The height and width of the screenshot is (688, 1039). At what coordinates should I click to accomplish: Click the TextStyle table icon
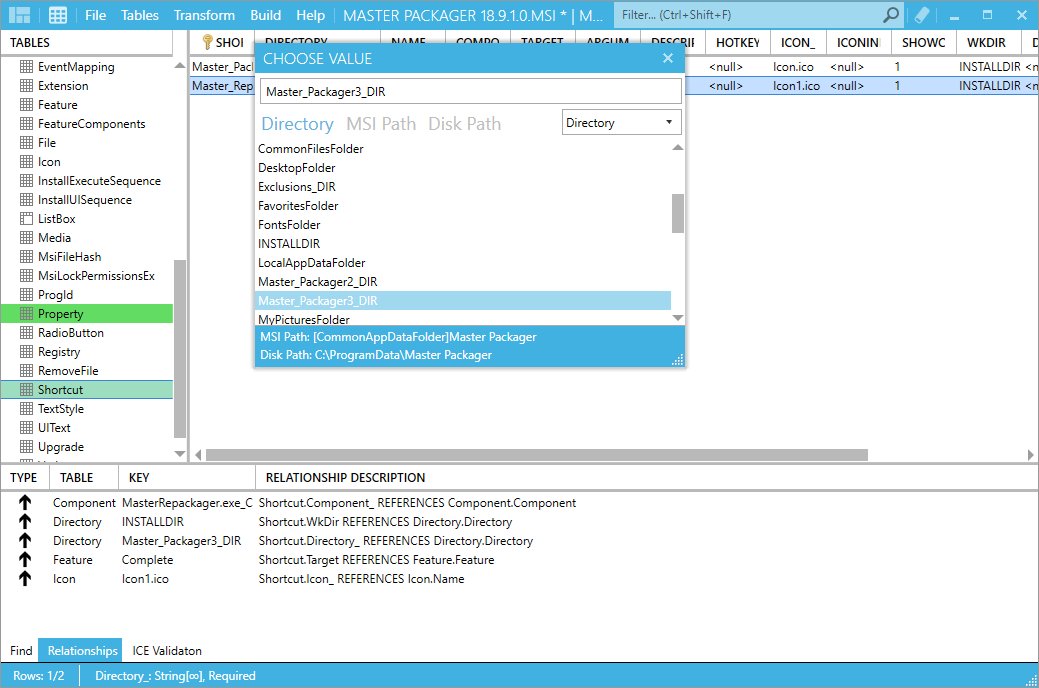click(x=27, y=408)
